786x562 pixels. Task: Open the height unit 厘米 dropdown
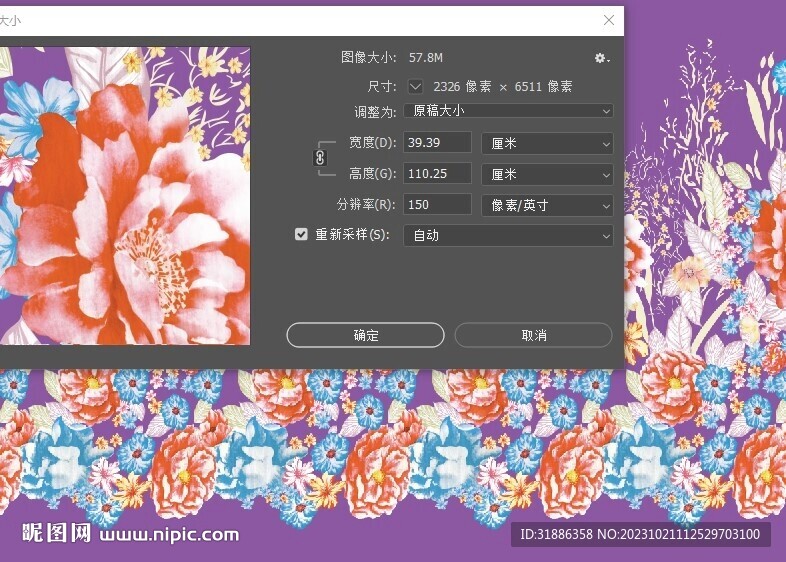pyautogui.click(x=547, y=174)
